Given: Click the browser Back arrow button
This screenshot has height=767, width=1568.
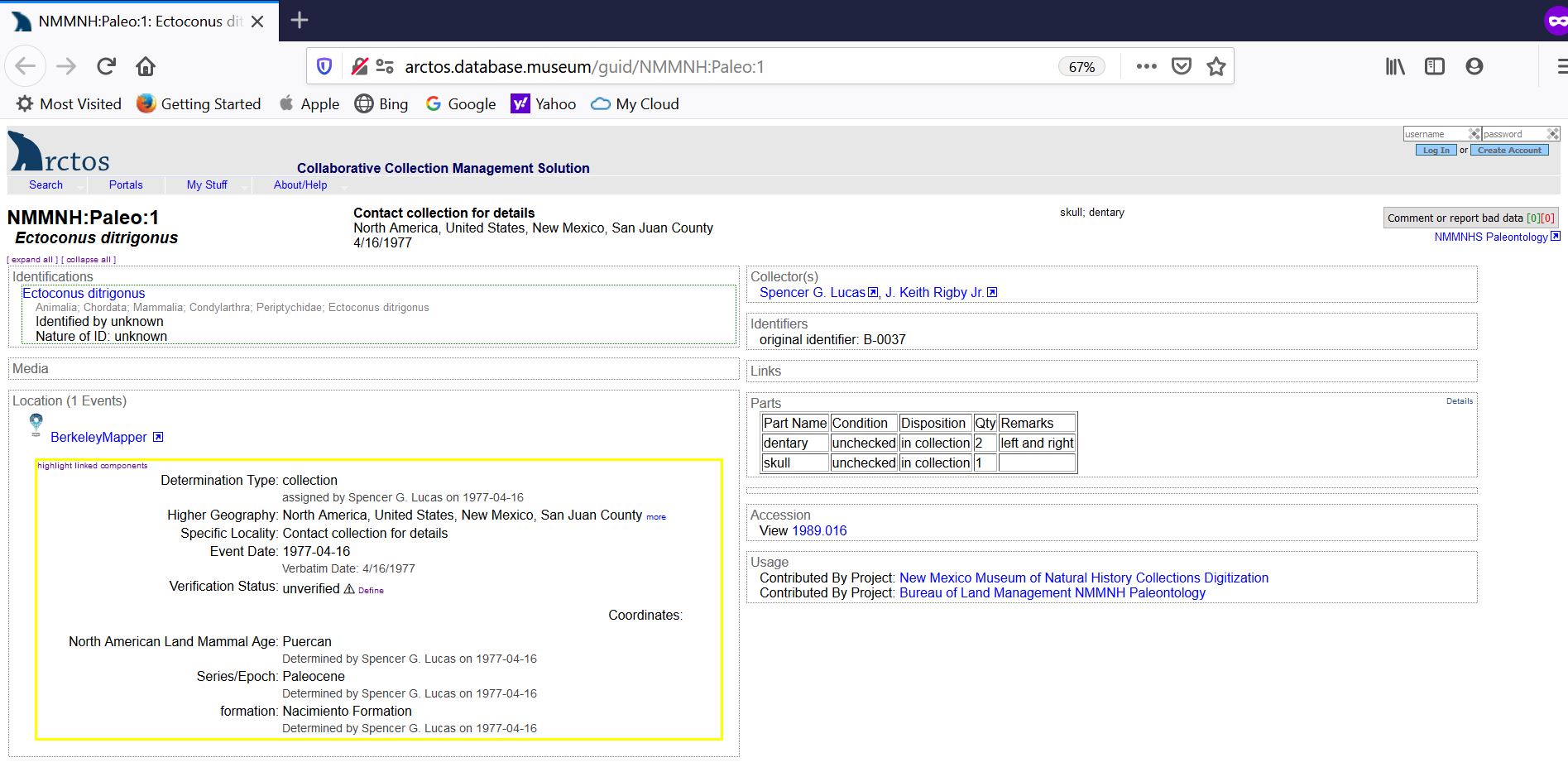Looking at the screenshot, I should (x=26, y=66).
